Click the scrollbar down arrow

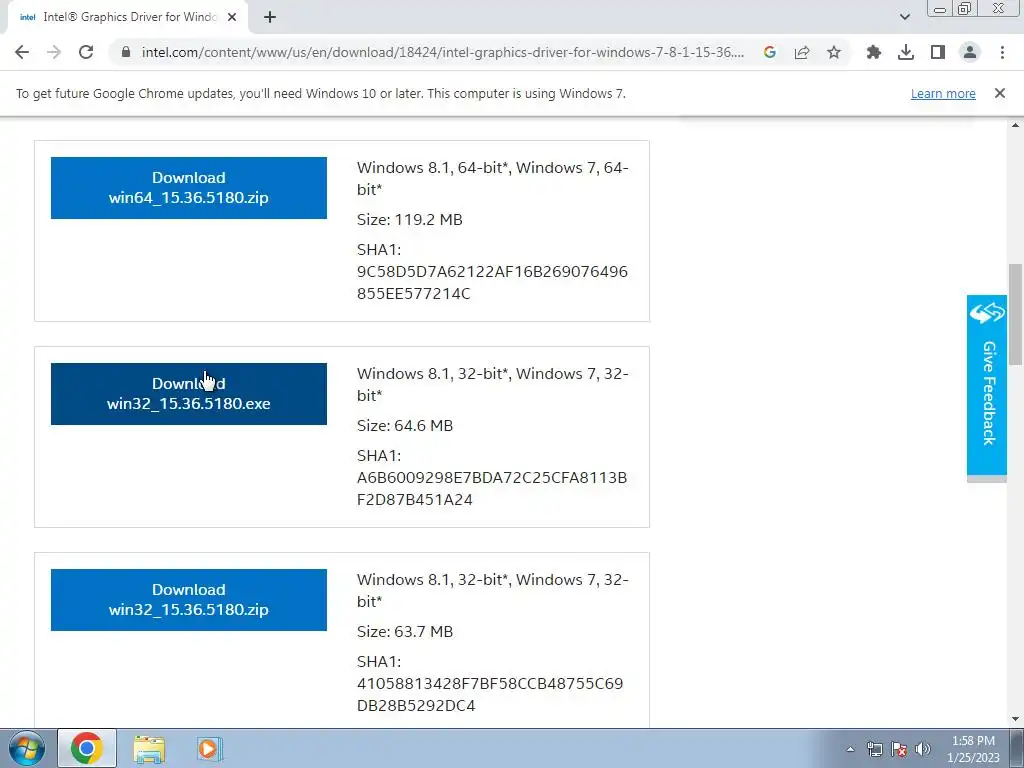[1015, 720]
